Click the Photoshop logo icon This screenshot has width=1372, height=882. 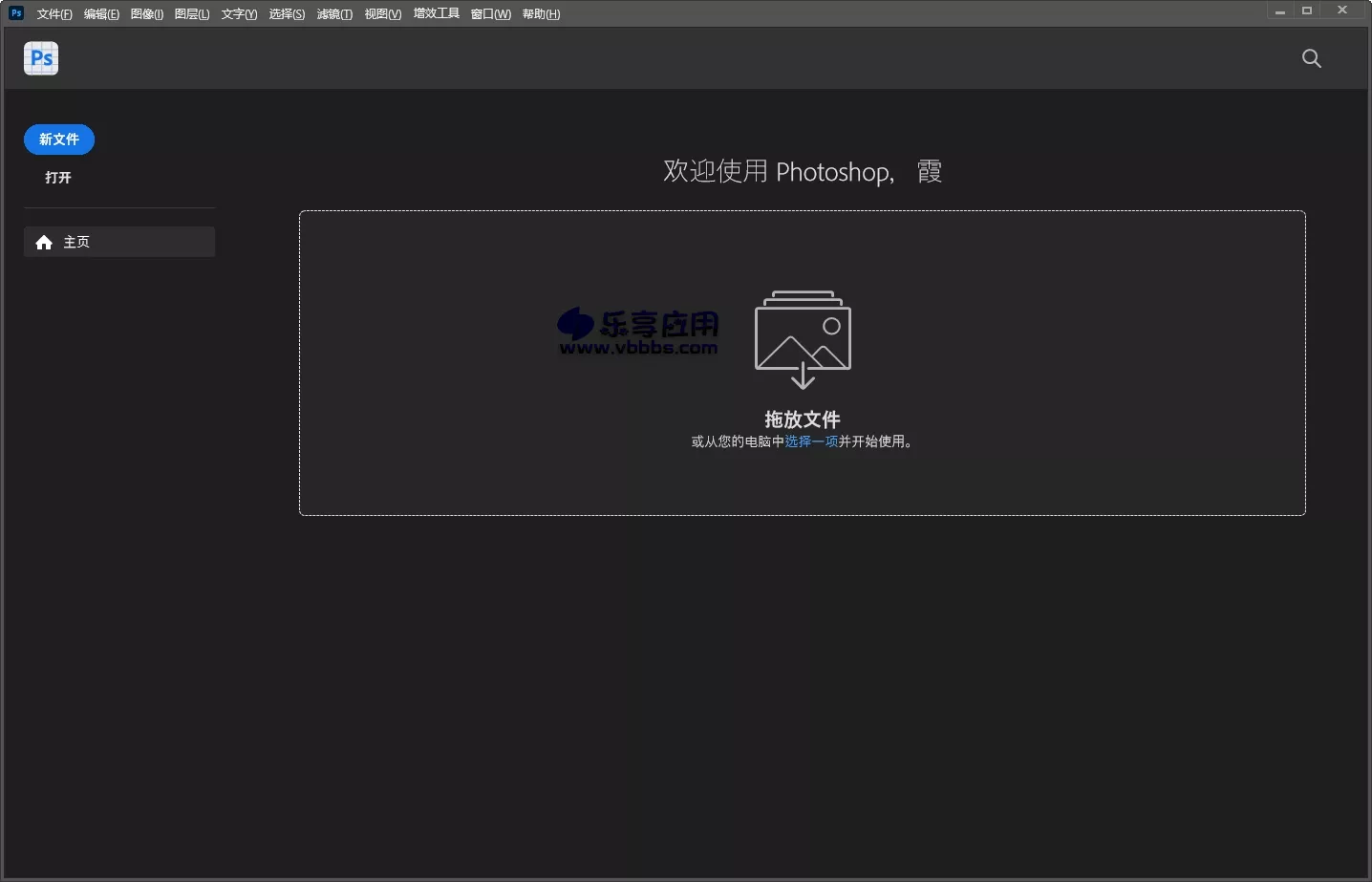click(x=40, y=58)
